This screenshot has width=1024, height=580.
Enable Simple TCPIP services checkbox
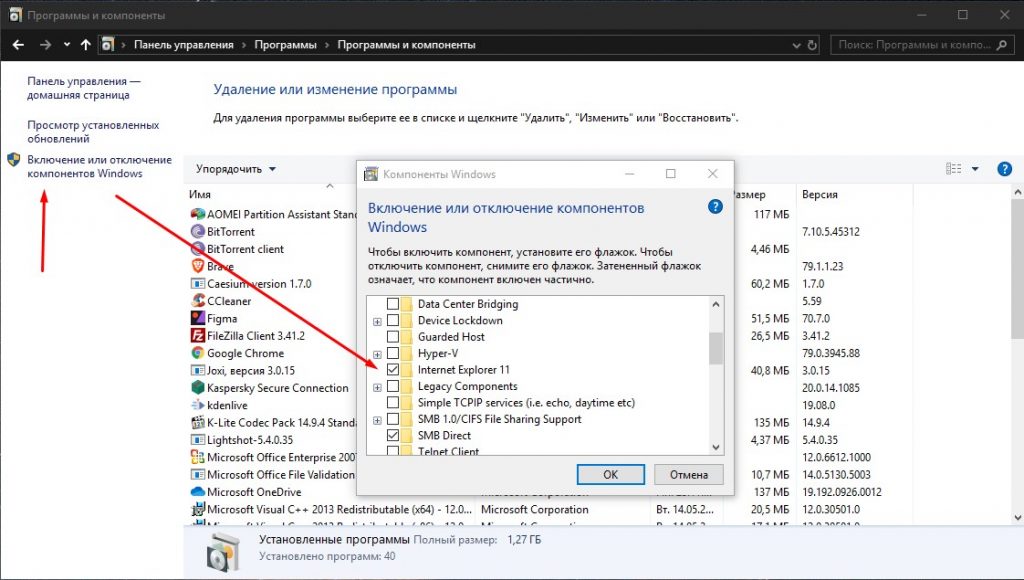393,402
